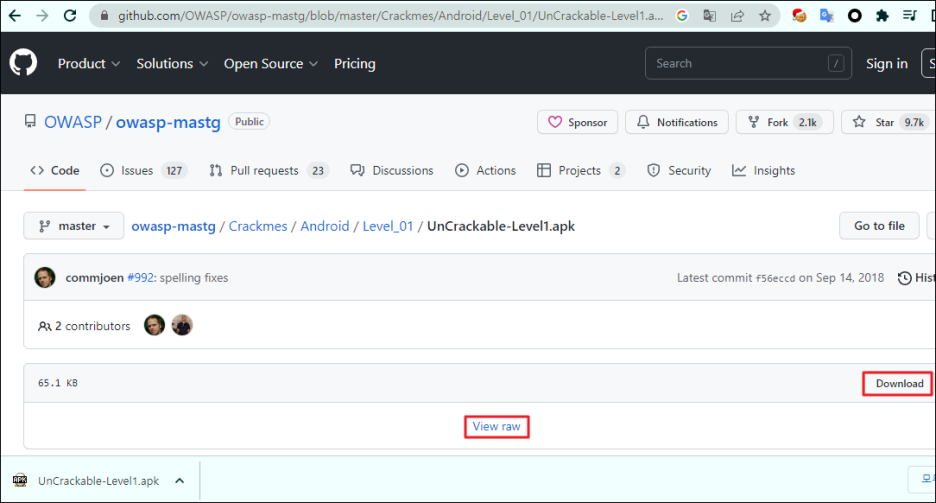View the Insights tab
936x503 pixels.
click(x=763, y=171)
